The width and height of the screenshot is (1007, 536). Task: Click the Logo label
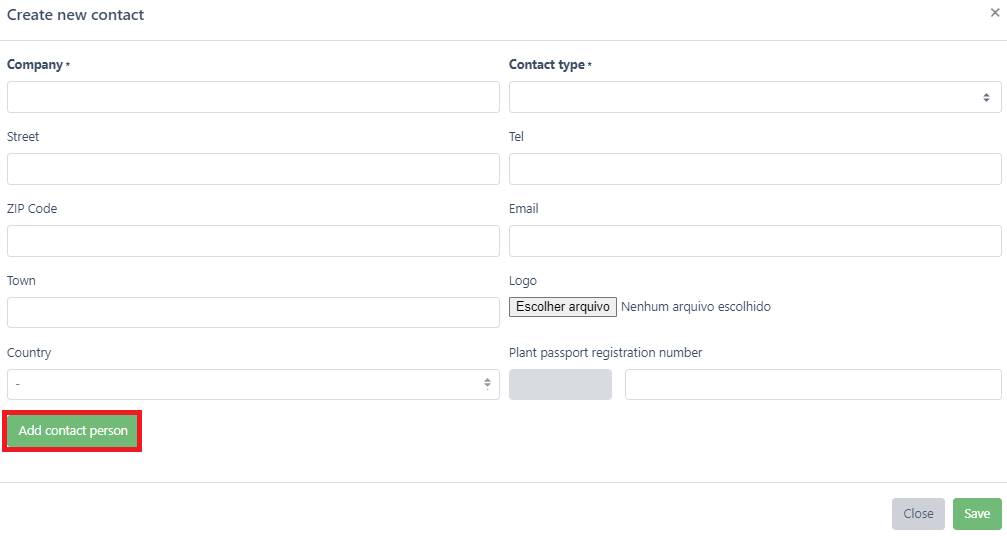[523, 281]
